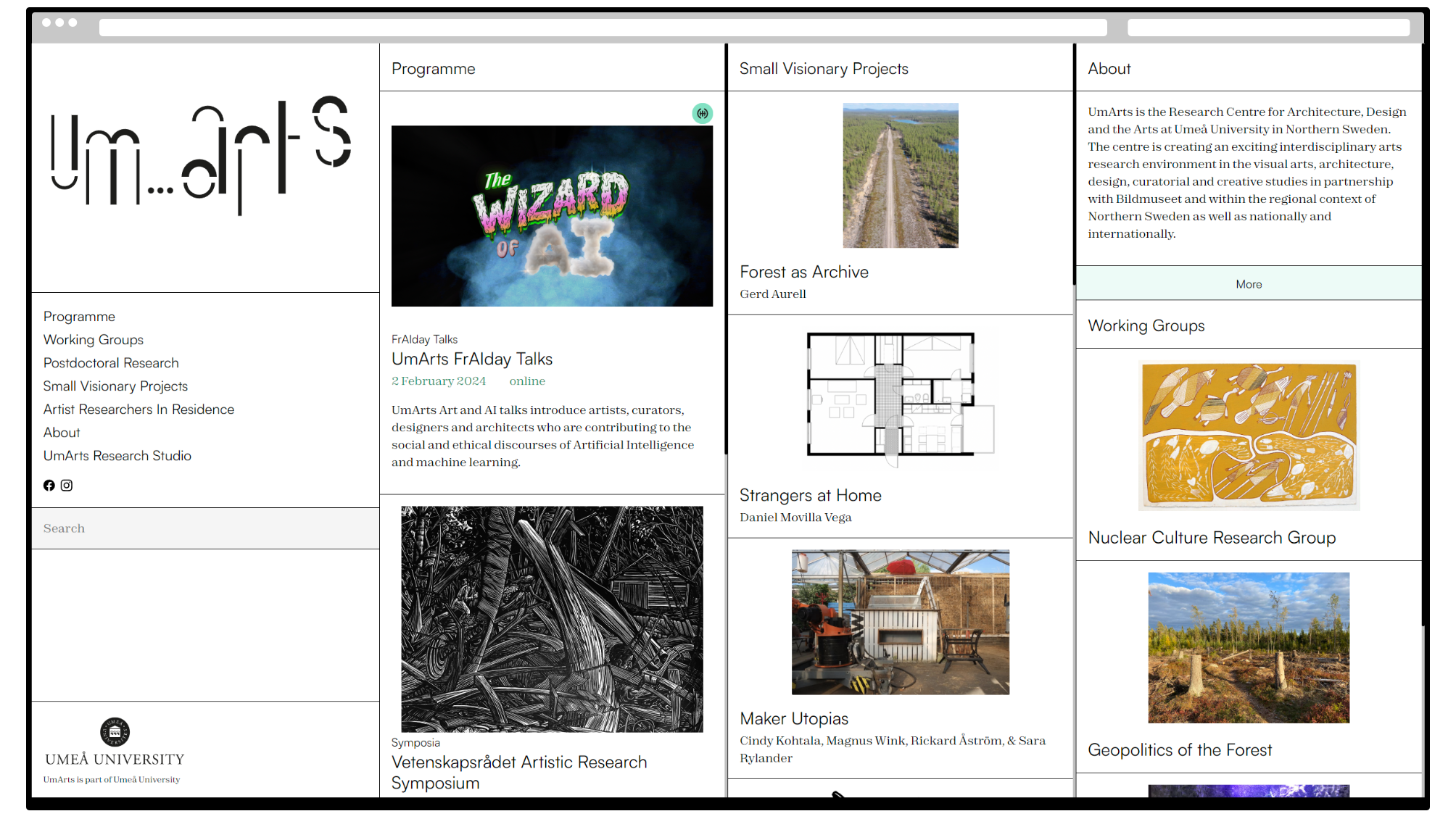Open the Strangers at Home floor plan
Image resolution: width=1456 pixels, height=819 pixels.
coord(900,399)
